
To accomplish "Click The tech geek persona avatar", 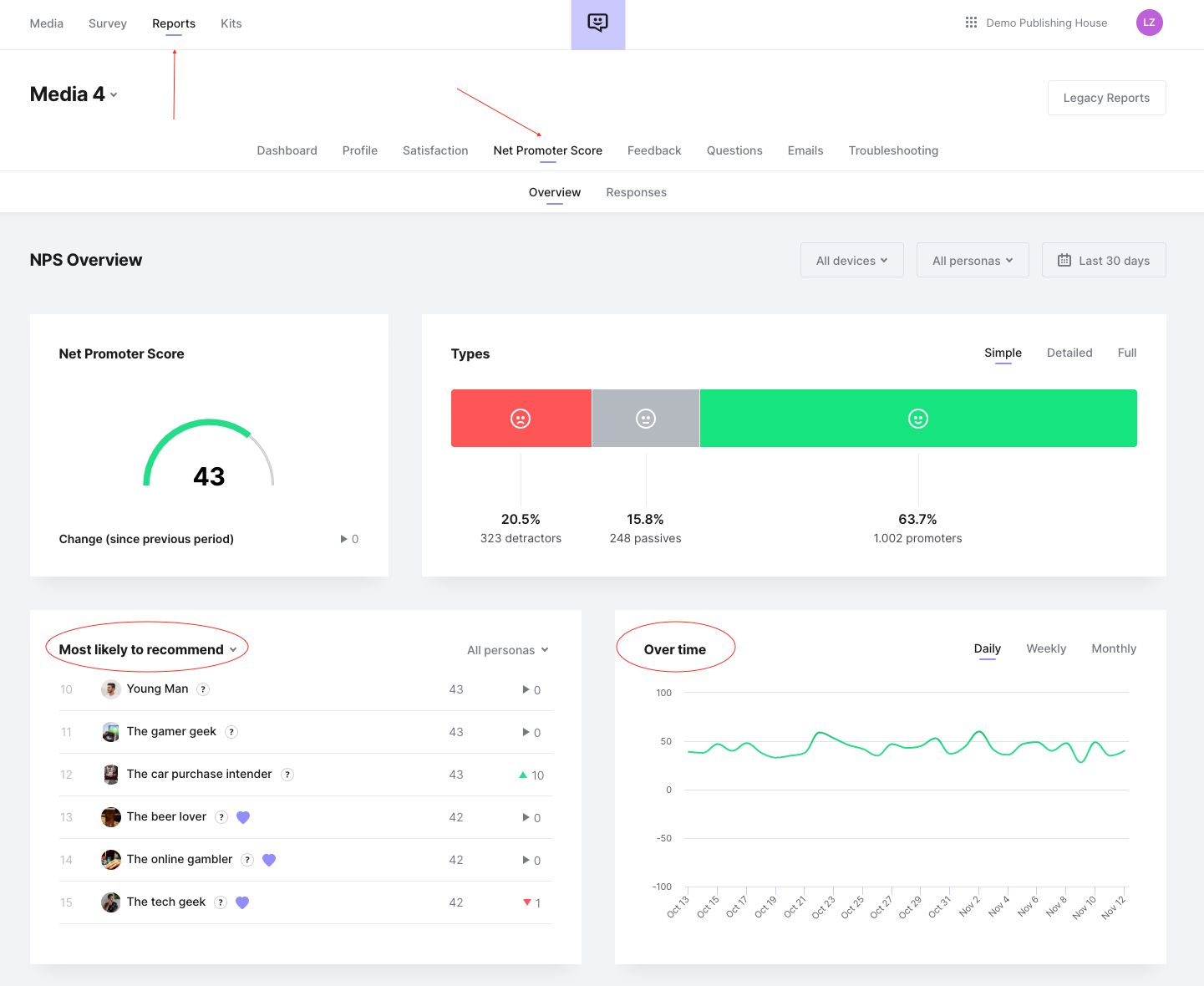I will 111,902.
